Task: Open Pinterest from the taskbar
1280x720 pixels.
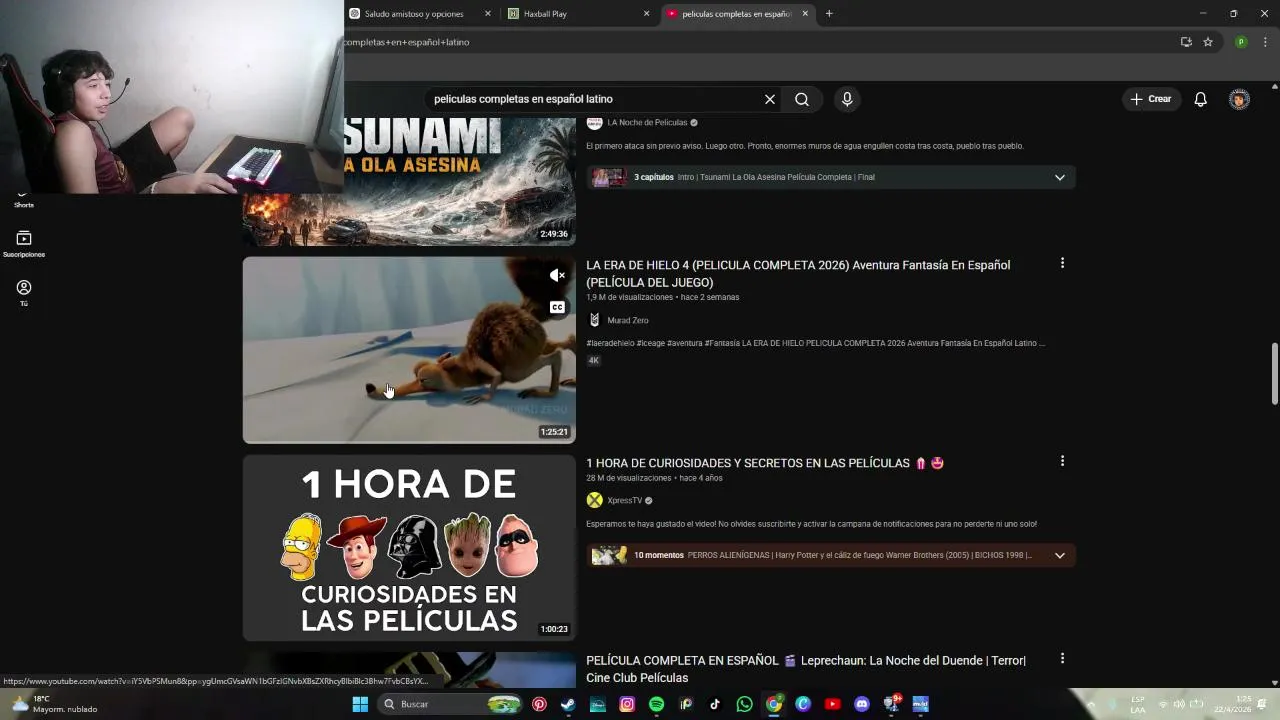Action: [x=539, y=704]
